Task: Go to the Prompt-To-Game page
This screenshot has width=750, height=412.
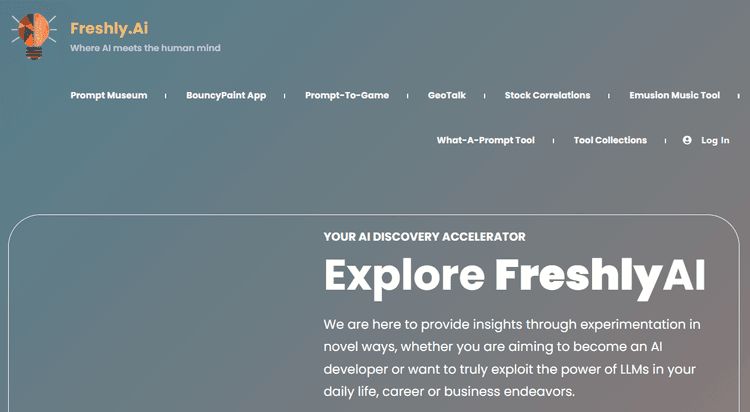Action: [347, 95]
